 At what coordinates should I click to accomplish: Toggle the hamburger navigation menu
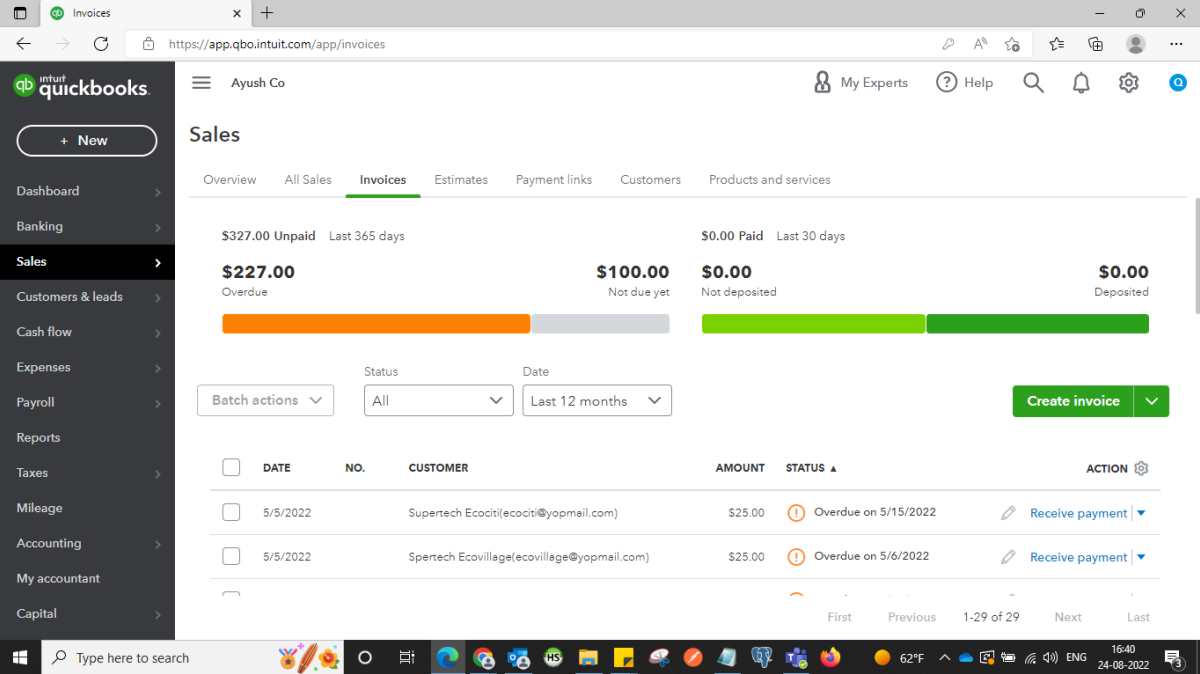pyautogui.click(x=201, y=83)
